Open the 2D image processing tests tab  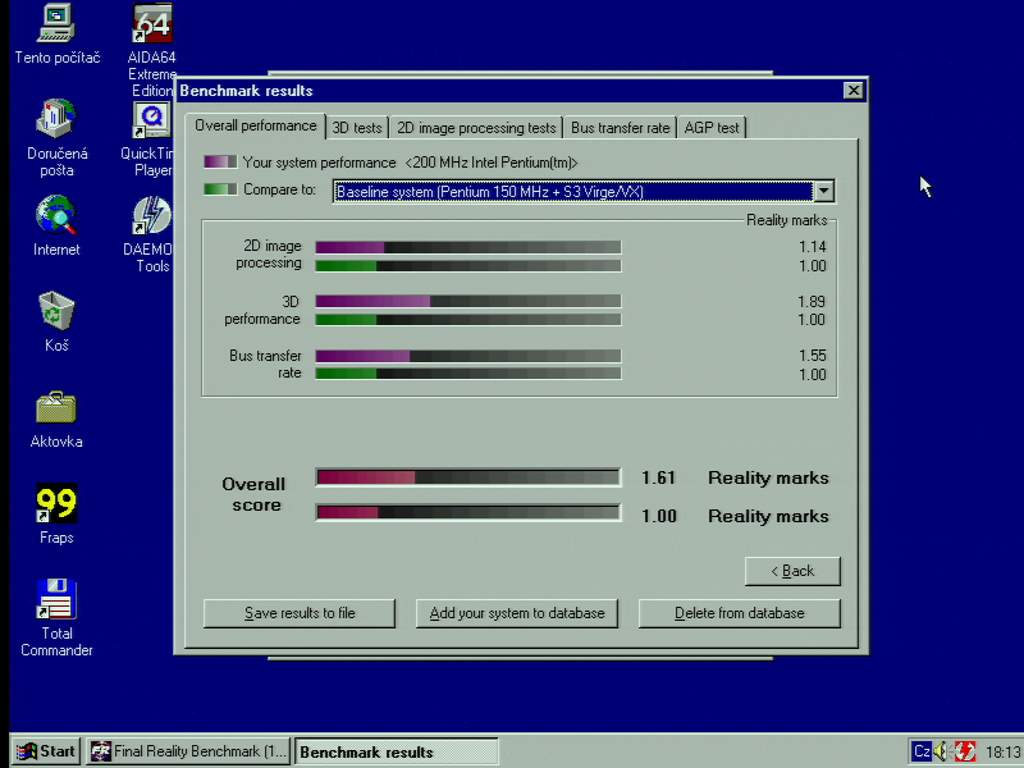[476, 127]
